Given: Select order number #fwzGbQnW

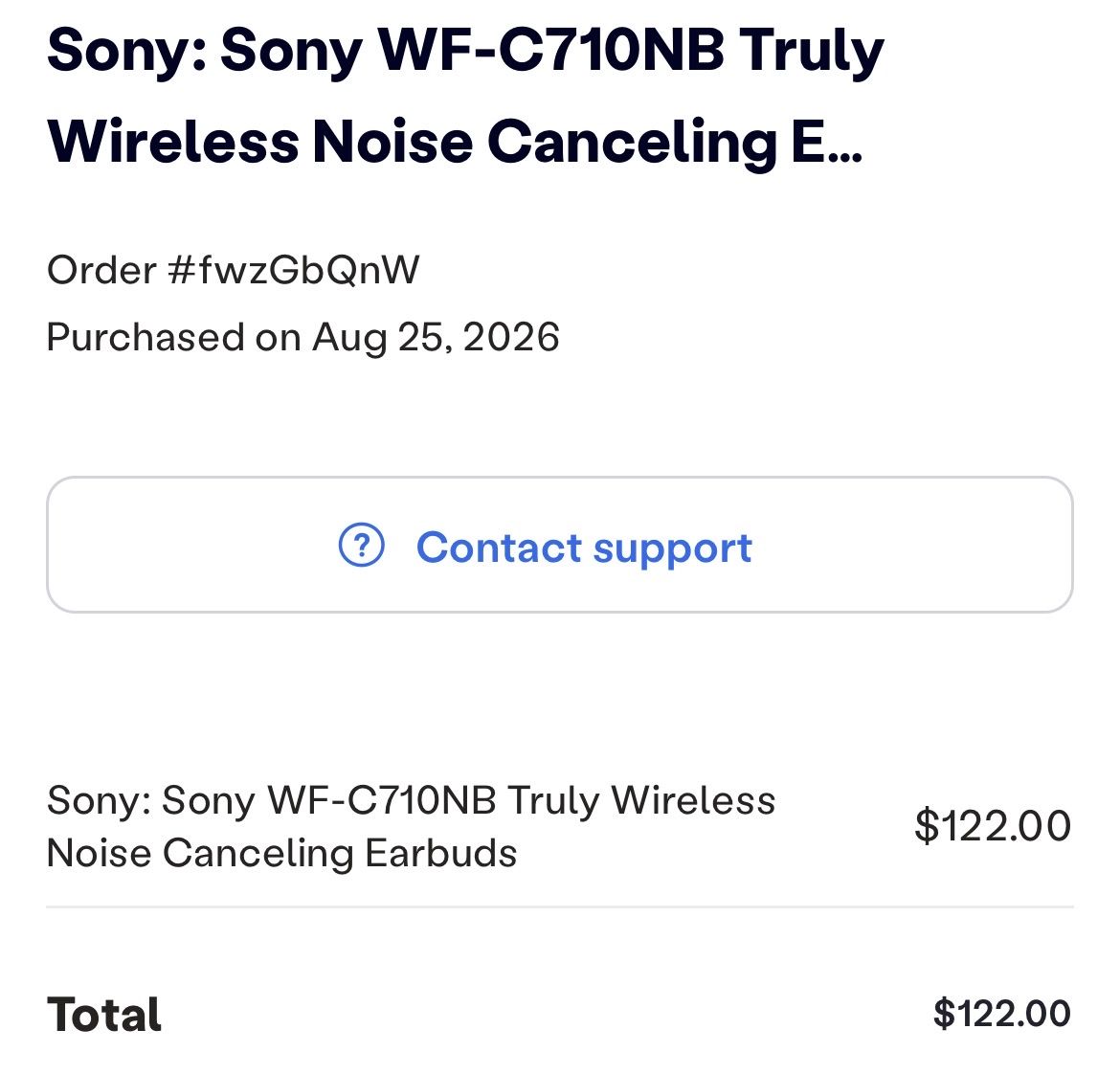Looking at the screenshot, I should 294,271.
